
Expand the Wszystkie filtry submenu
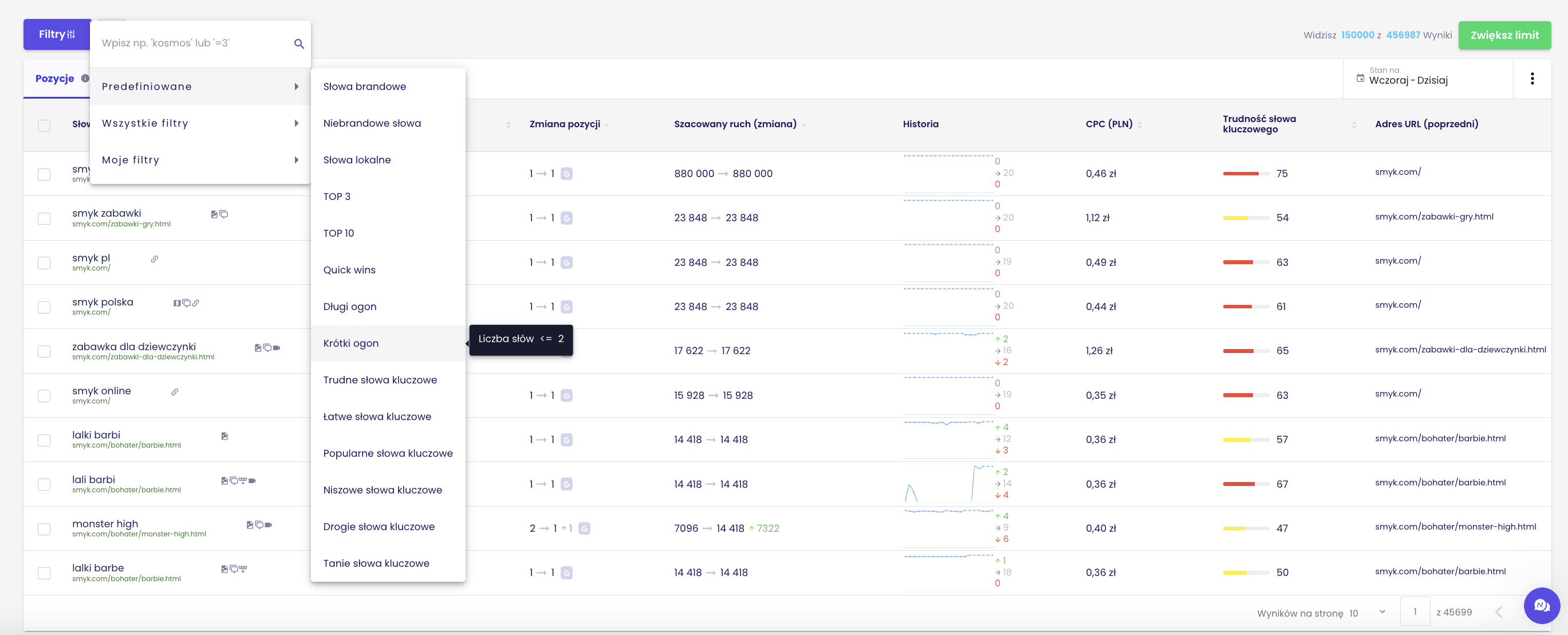click(200, 123)
